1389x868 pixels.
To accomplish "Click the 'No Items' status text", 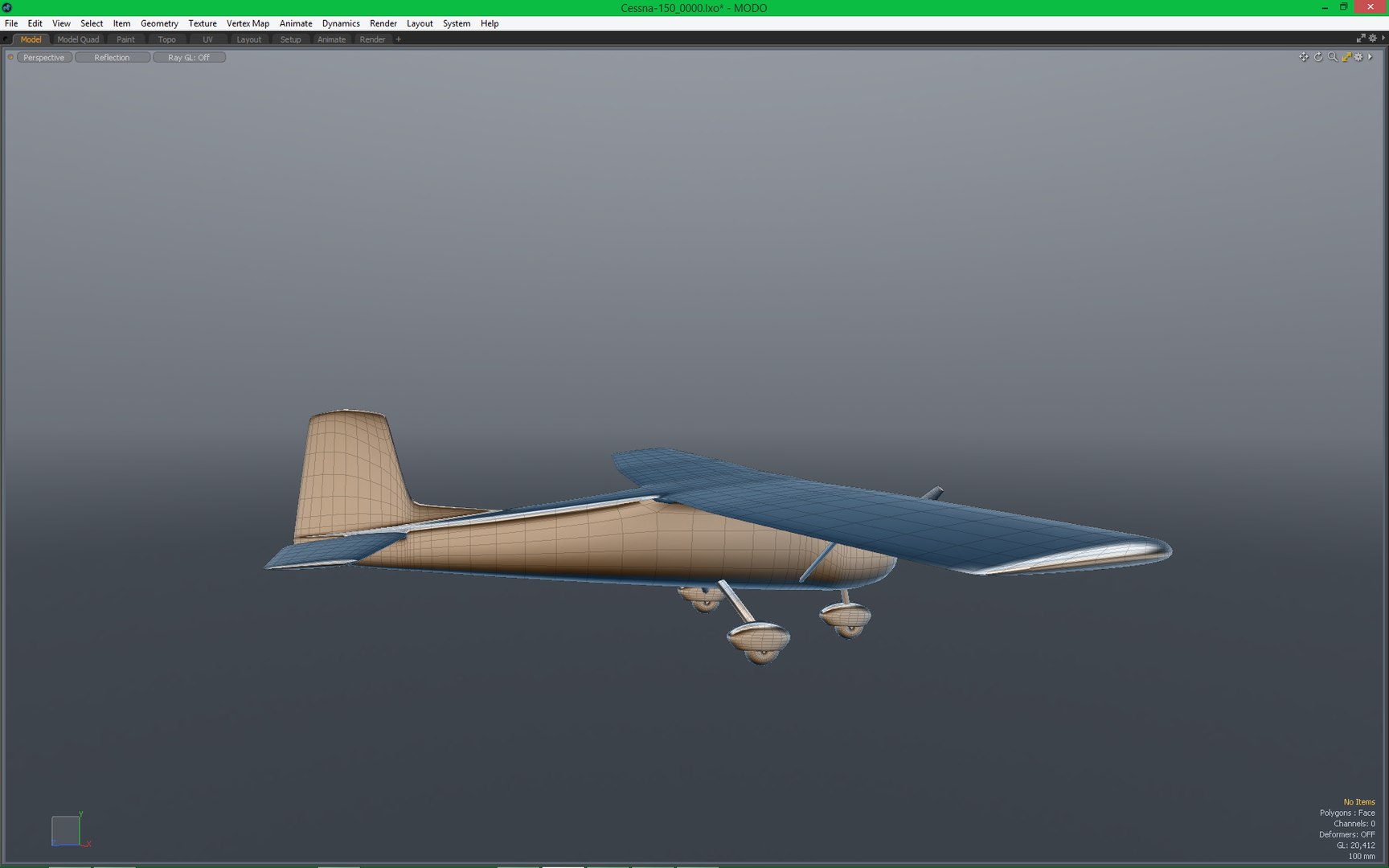I will [1359, 801].
